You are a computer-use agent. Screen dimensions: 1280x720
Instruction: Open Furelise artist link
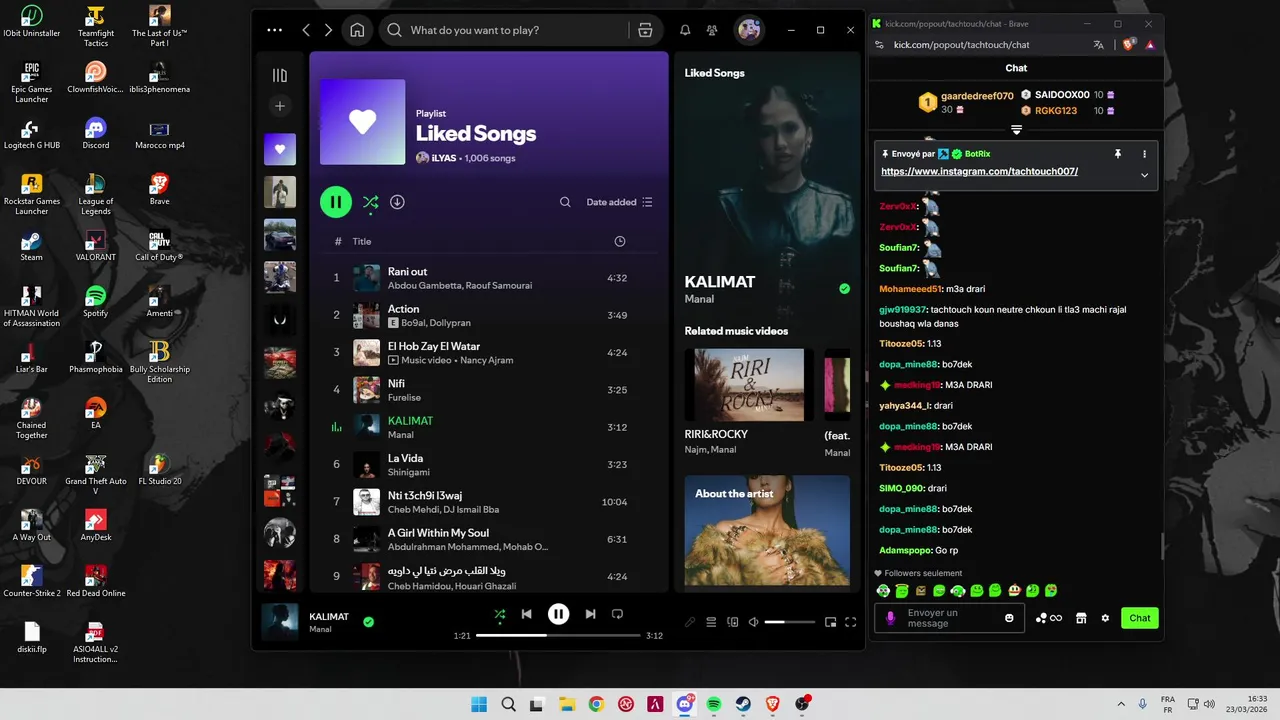(x=404, y=397)
